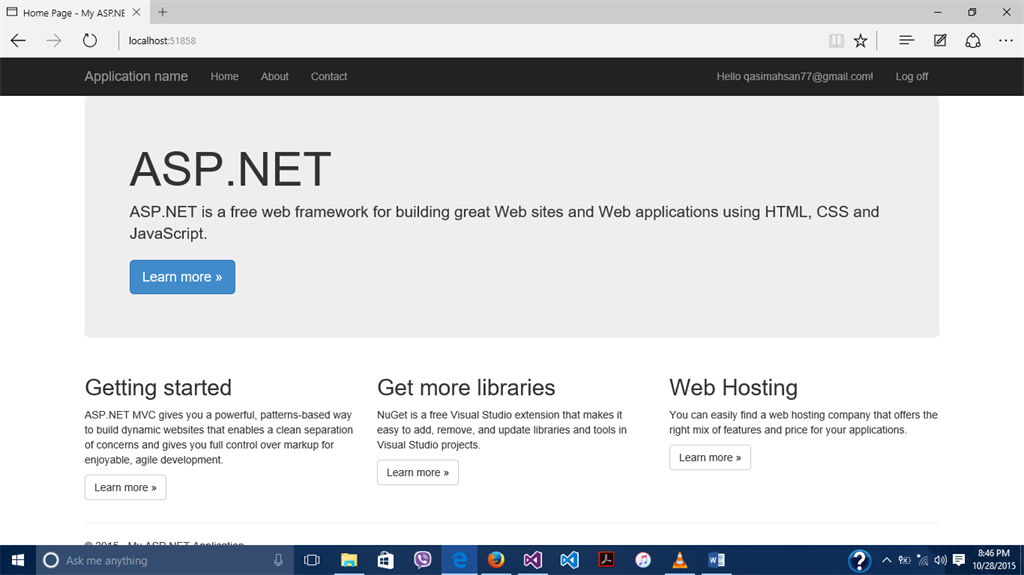Go back with the browser back arrow
Image resolution: width=1024 pixels, height=575 pixels.
coord(18,41)
